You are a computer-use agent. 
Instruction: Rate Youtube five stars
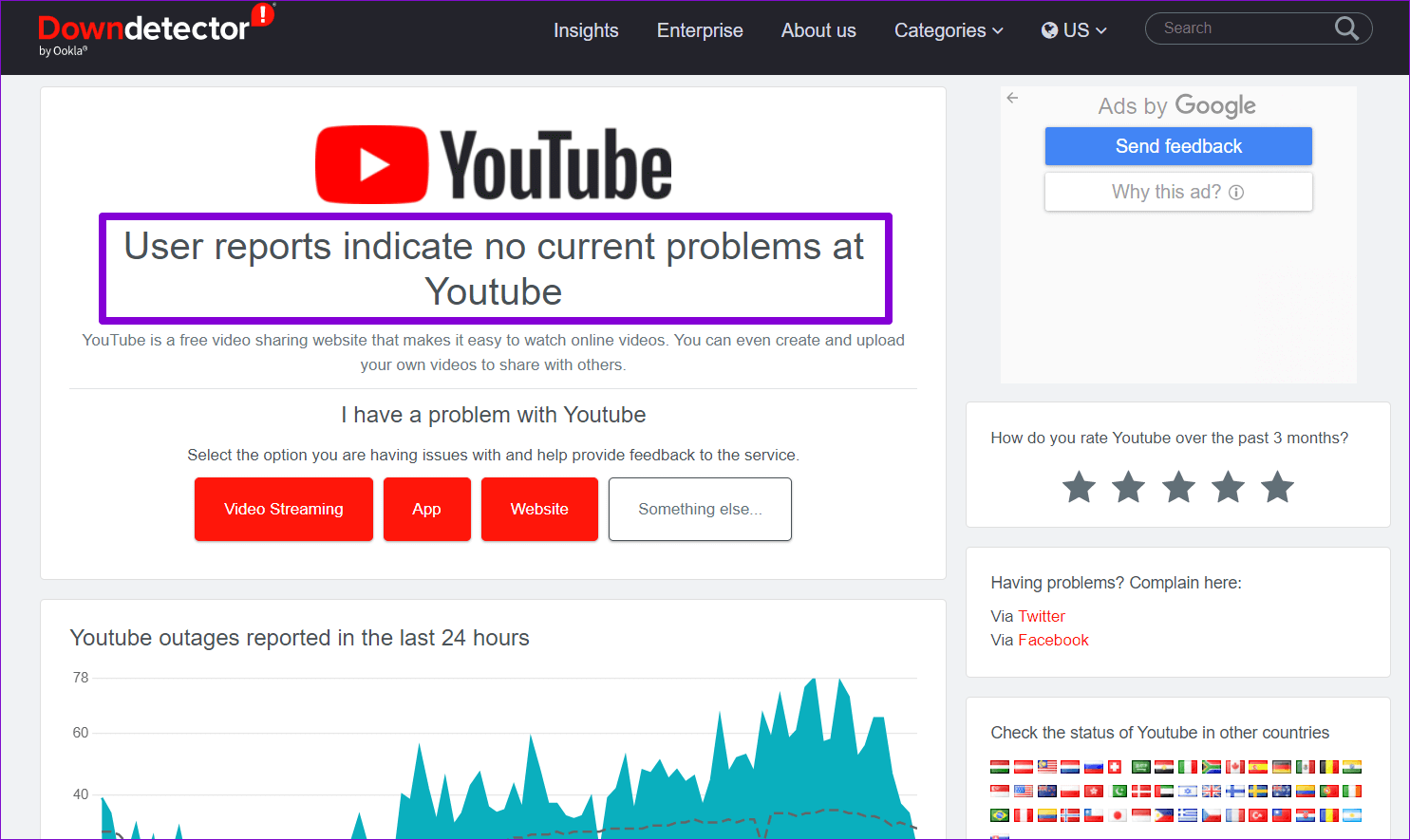[1277, 487]
